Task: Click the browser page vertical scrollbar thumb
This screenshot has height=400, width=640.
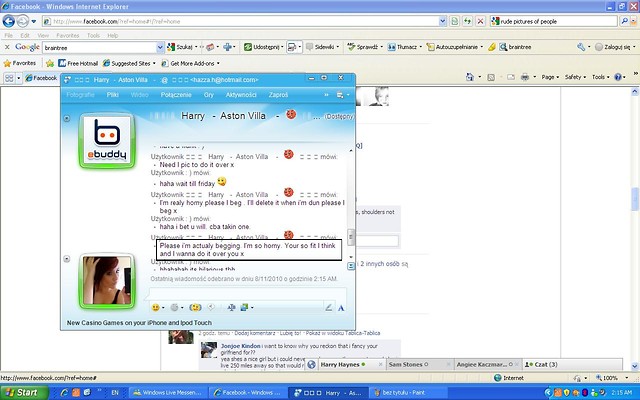Action: coord(635,199)
